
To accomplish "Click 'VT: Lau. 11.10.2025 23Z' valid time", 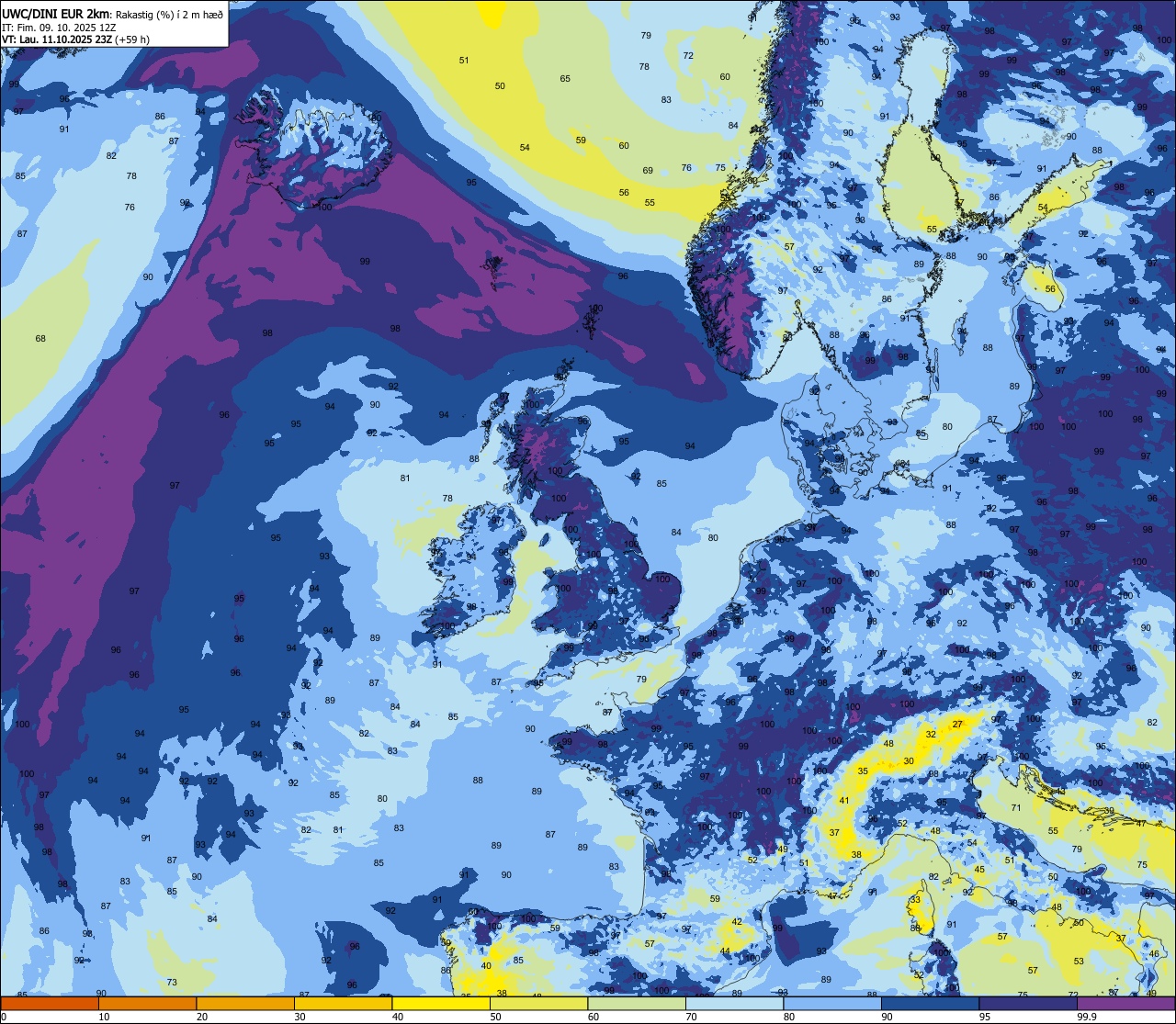I will coord(57,39).
